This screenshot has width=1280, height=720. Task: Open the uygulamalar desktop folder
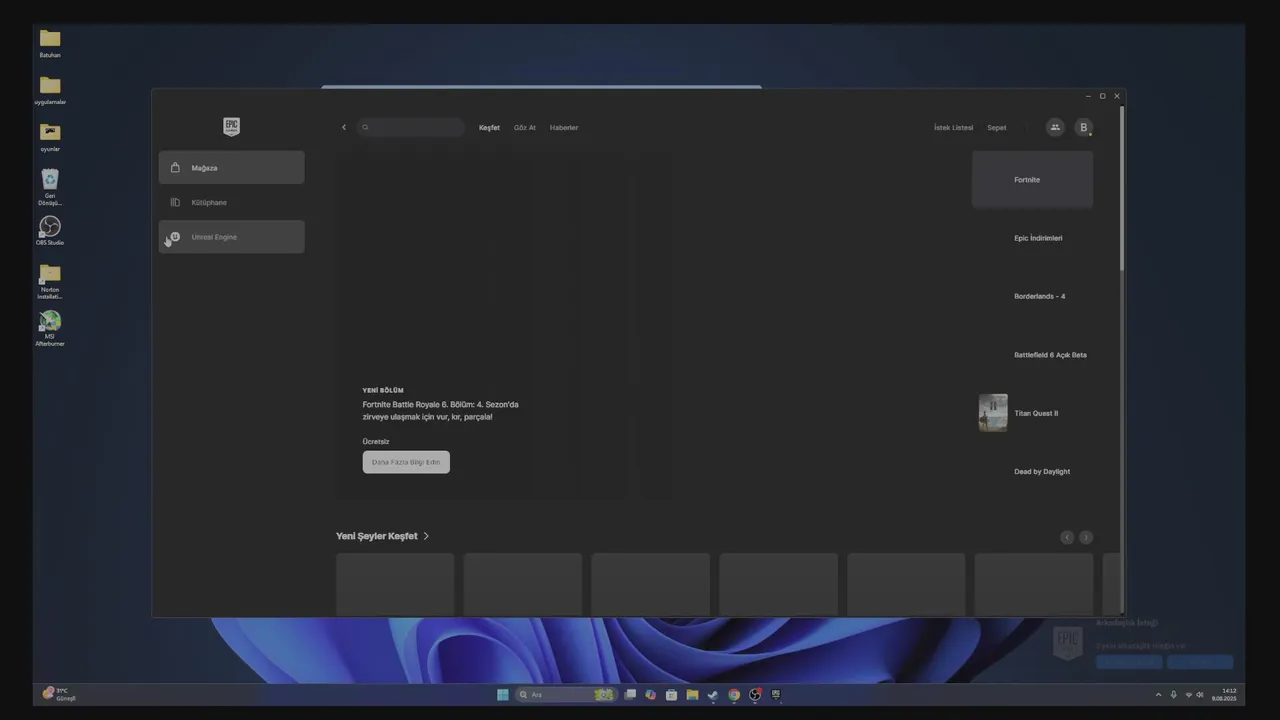pos(50,90)
